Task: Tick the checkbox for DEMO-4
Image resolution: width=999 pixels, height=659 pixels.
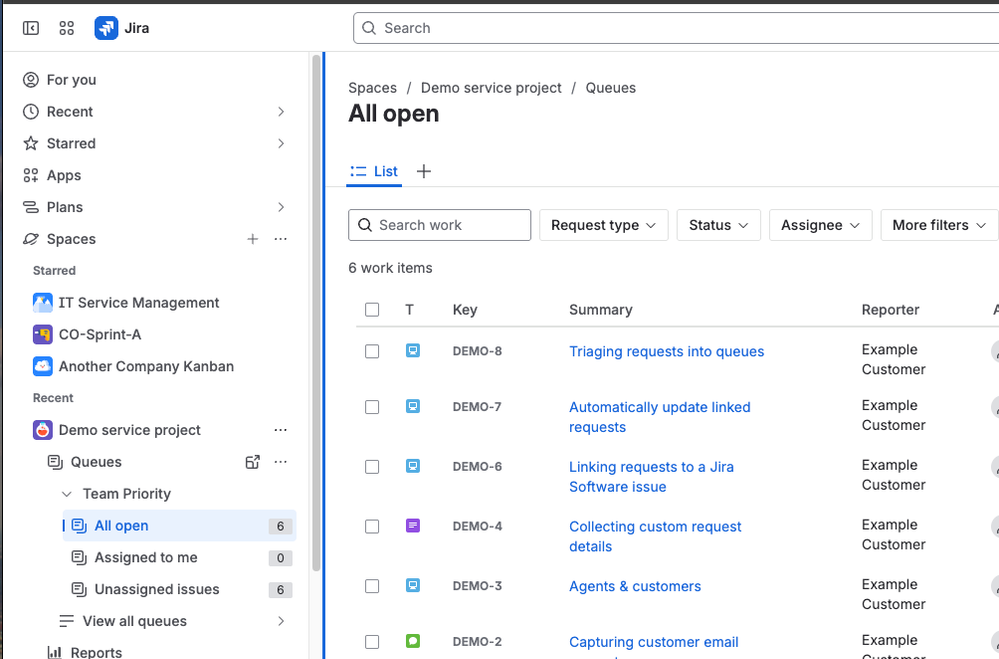Action: (x=372, y=526)
